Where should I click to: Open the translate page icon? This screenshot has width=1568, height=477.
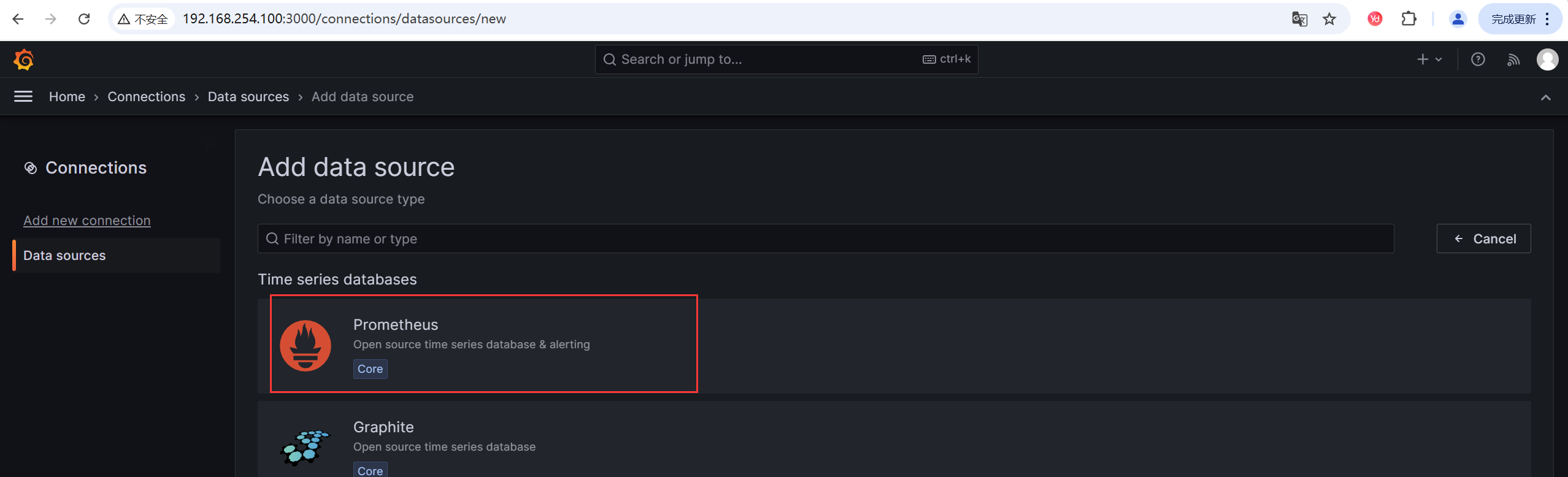click(x=1299, y=19)
